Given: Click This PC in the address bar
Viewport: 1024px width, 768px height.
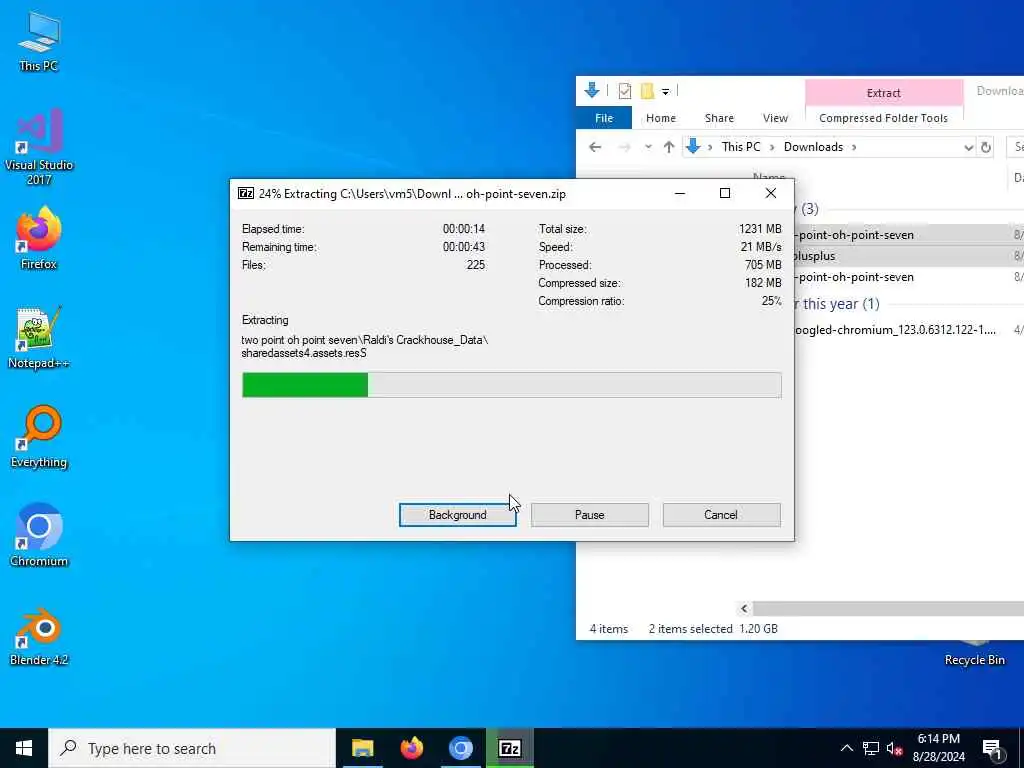Looking at the screenshot, I should coord(741,147).
